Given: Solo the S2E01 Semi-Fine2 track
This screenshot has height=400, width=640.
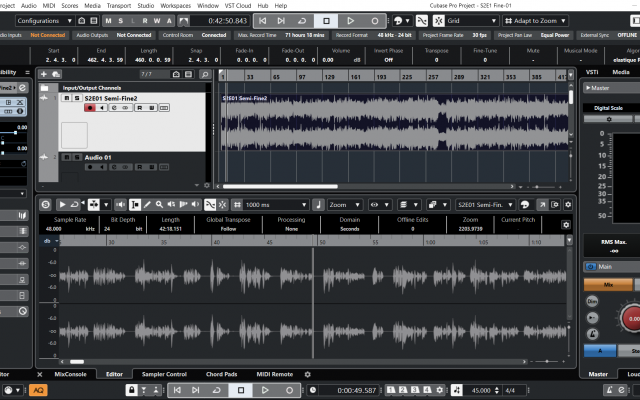Looking at the screenshot, I should pos(76,98).
